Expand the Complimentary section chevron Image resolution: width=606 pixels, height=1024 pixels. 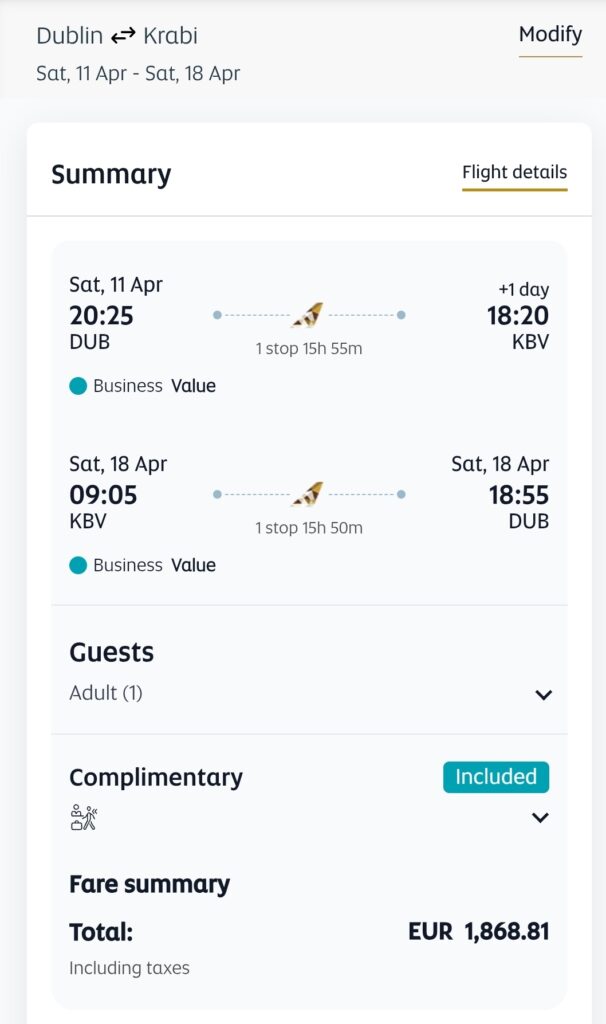tap(540, 818)
